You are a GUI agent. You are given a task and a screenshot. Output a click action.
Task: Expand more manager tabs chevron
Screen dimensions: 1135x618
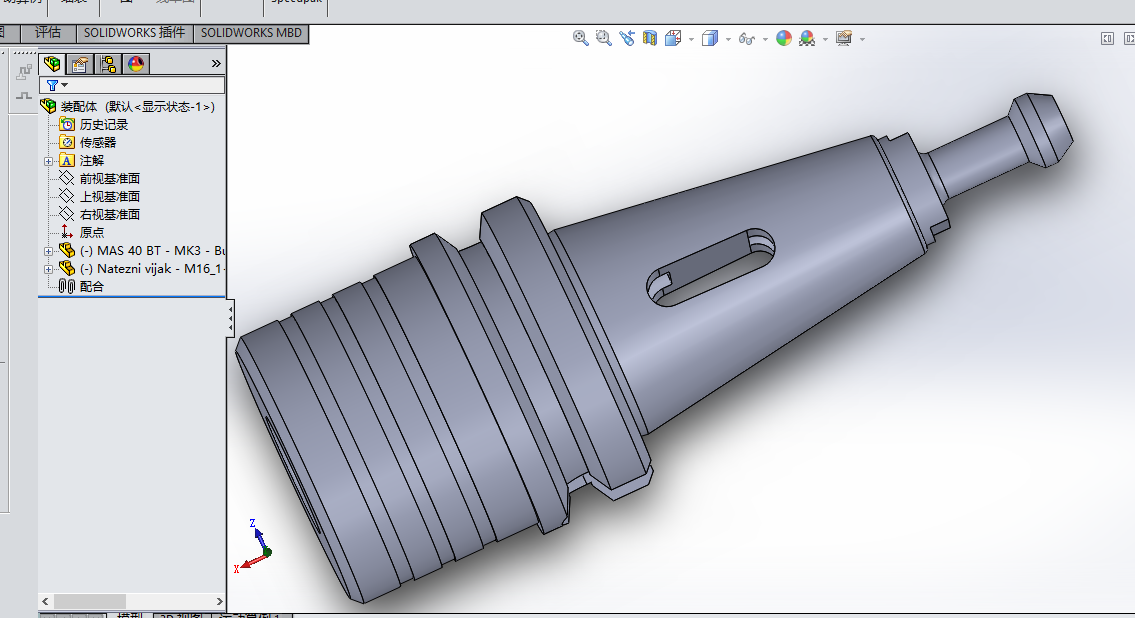tap(216, 64)
